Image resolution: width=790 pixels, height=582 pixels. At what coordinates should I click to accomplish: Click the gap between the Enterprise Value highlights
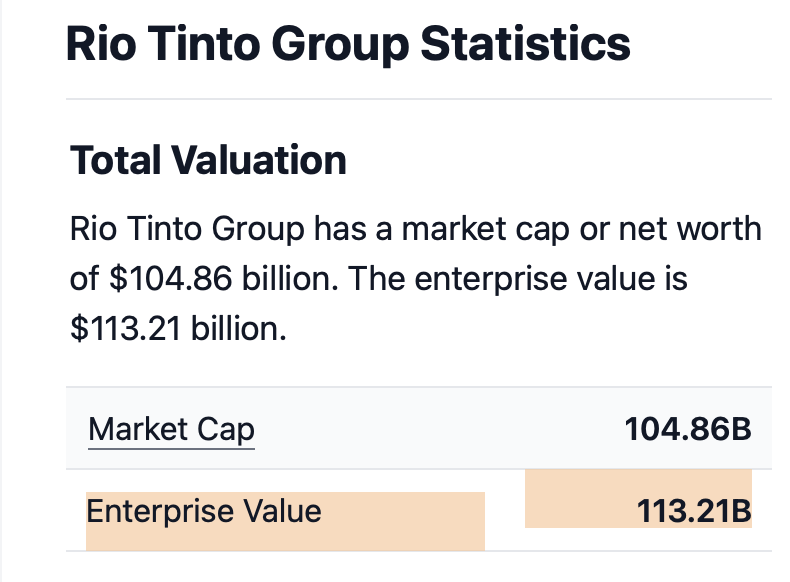505,512
